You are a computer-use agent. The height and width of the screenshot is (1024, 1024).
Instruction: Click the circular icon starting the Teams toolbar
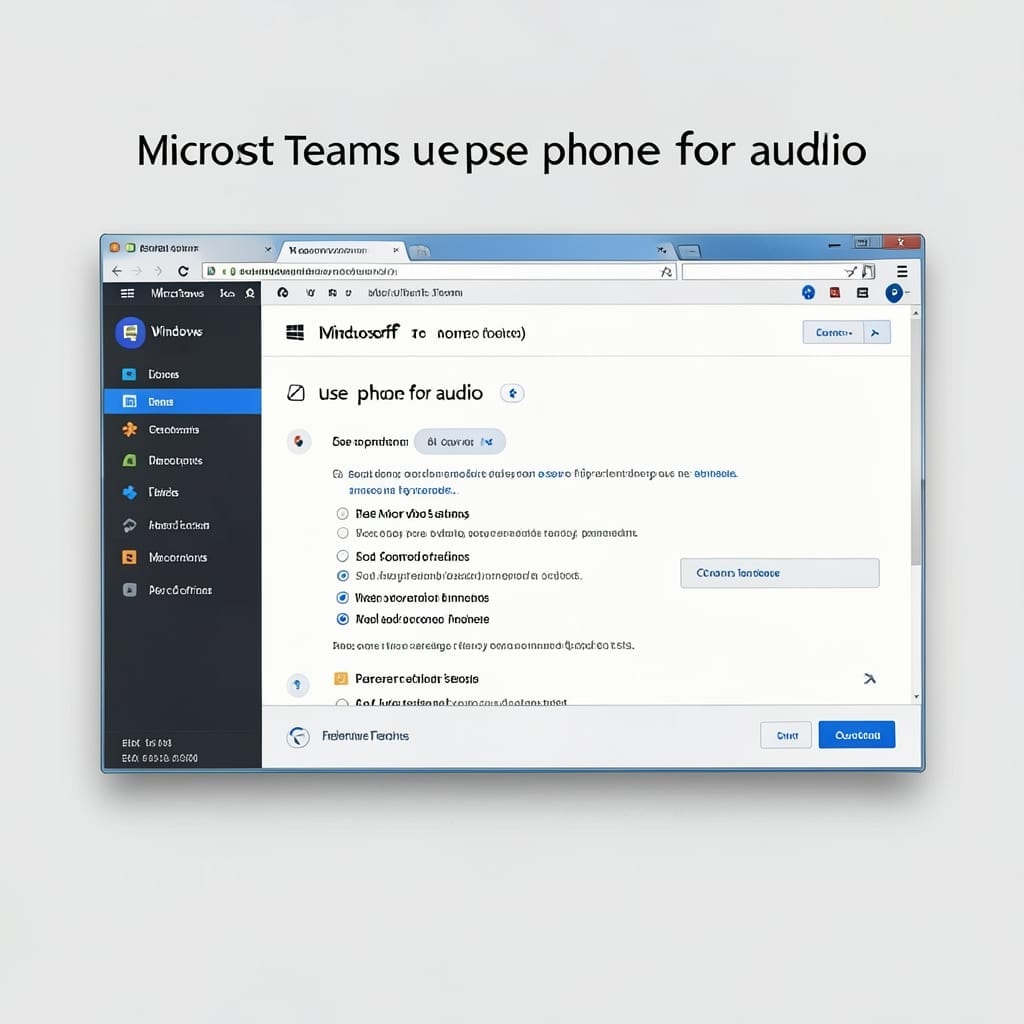tap(283, 293)
